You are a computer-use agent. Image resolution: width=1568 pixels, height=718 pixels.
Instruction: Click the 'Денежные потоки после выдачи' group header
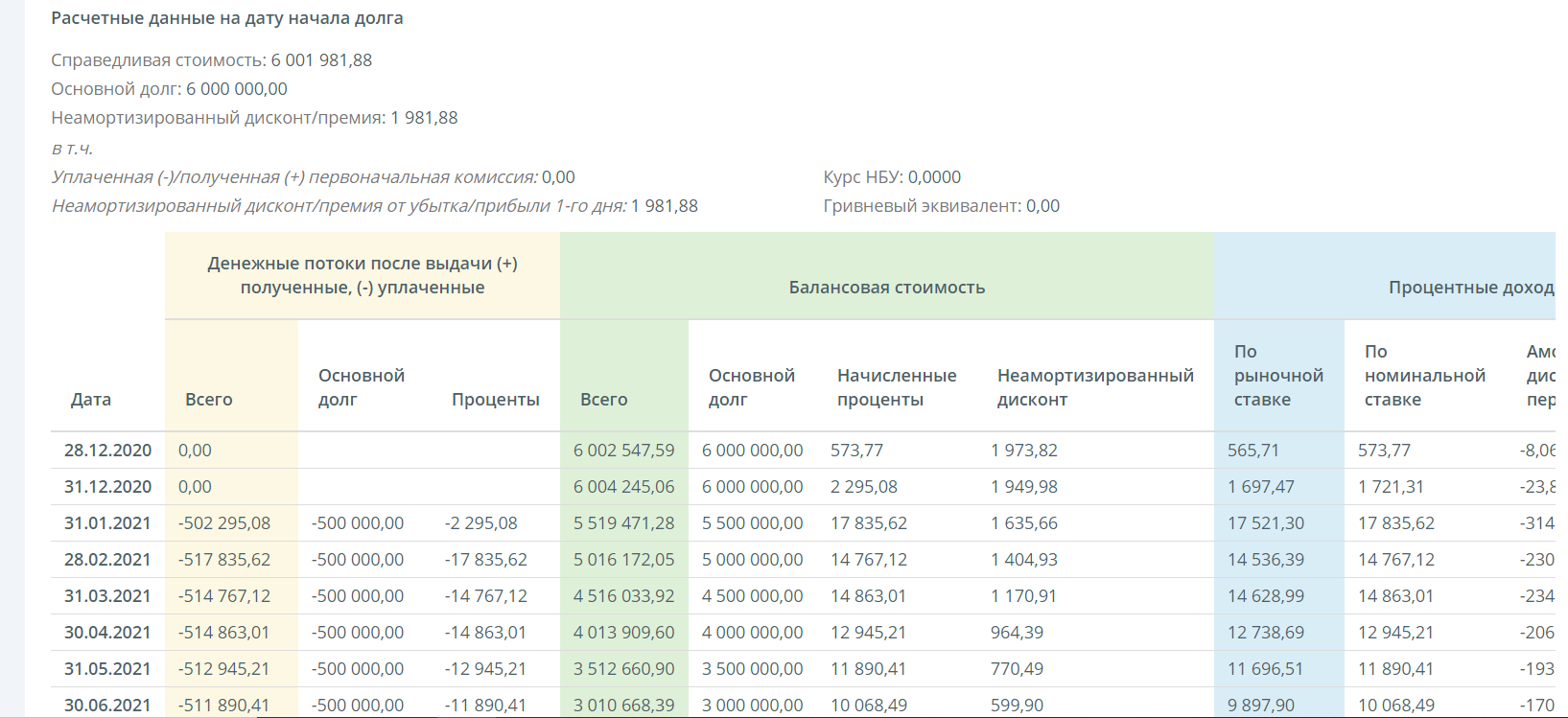point(363,275)
